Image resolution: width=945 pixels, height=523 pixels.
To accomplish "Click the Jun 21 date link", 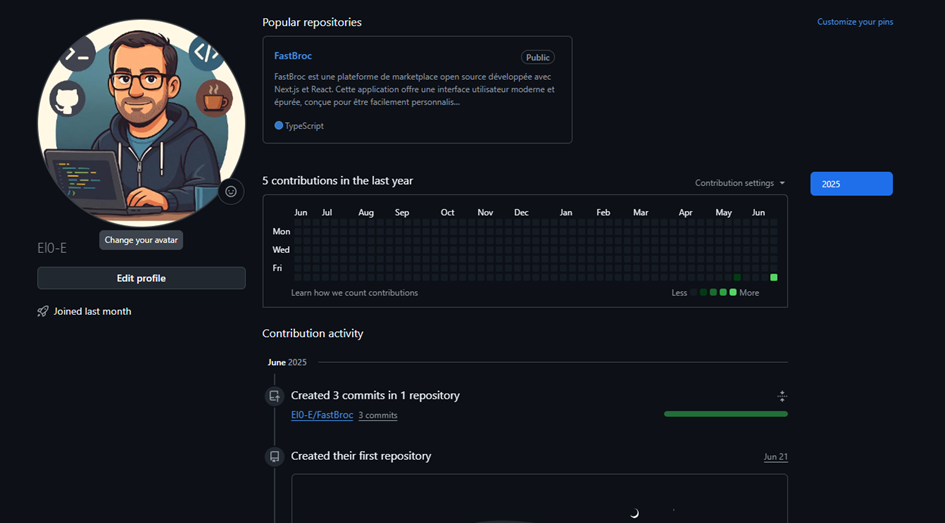I will pyautogui.click(x=775, y=457).
